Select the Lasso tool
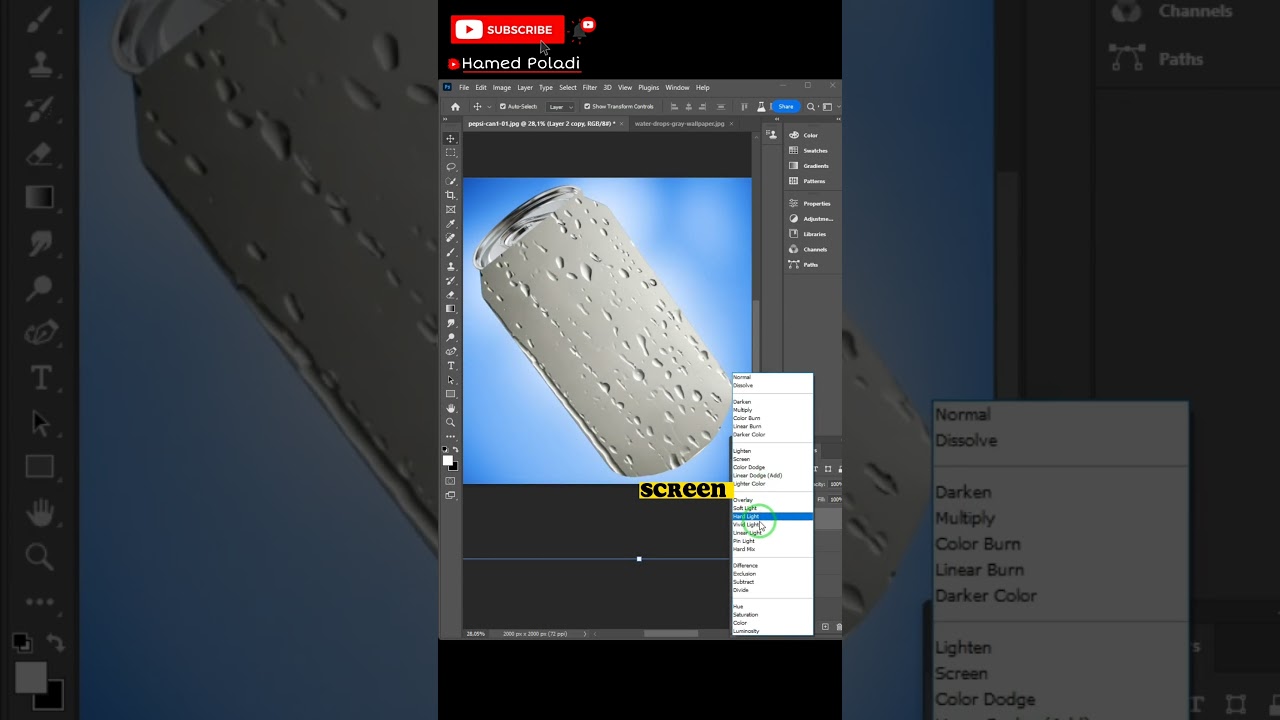 click(451, 167)
